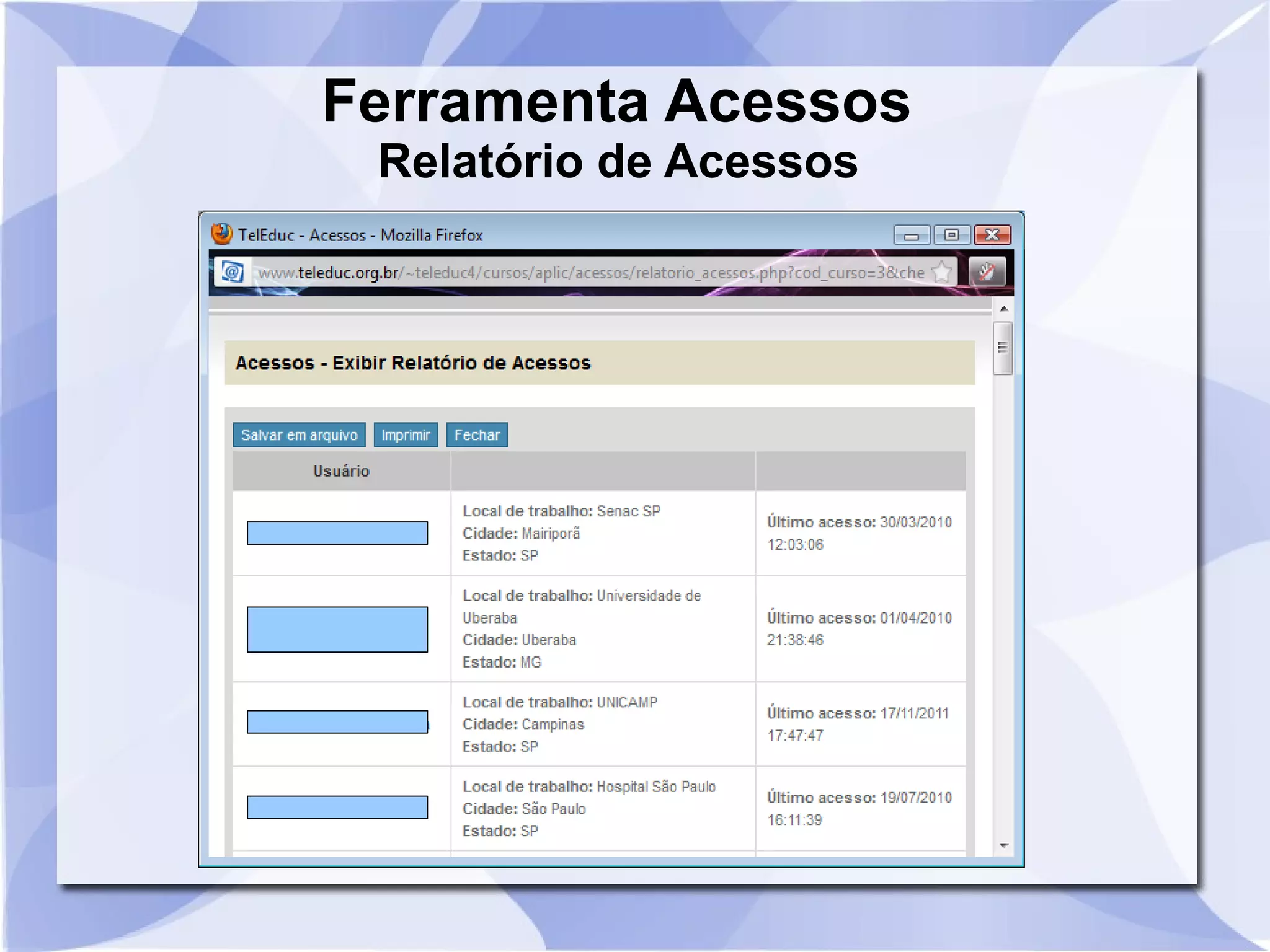Click the vertical scrollbar thumb

pos(1002,348)
